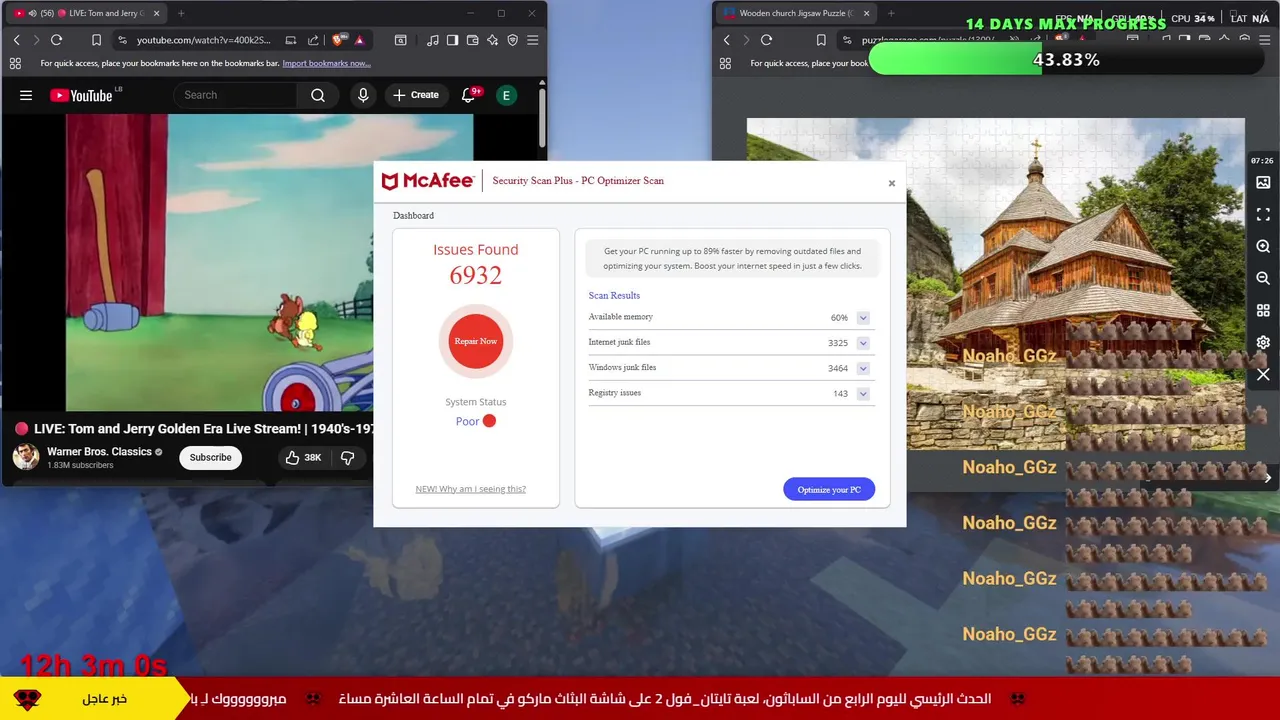Share the YouTube page link icon
1280x720 pixels.
[313, 40]
